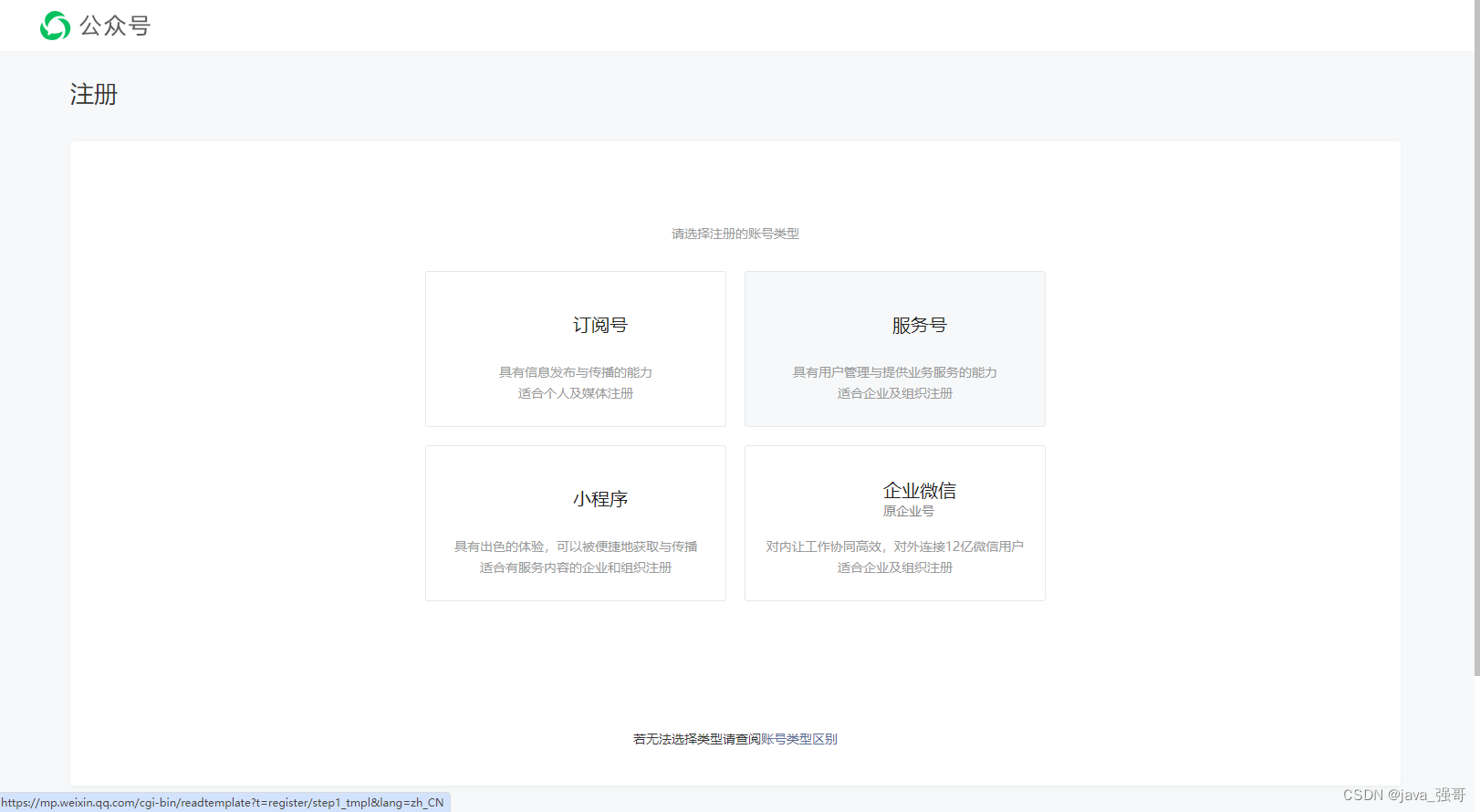Select the 服务号 account type card
The height and width of the screenshot is (812, 1480).
[x=895, y=349]
